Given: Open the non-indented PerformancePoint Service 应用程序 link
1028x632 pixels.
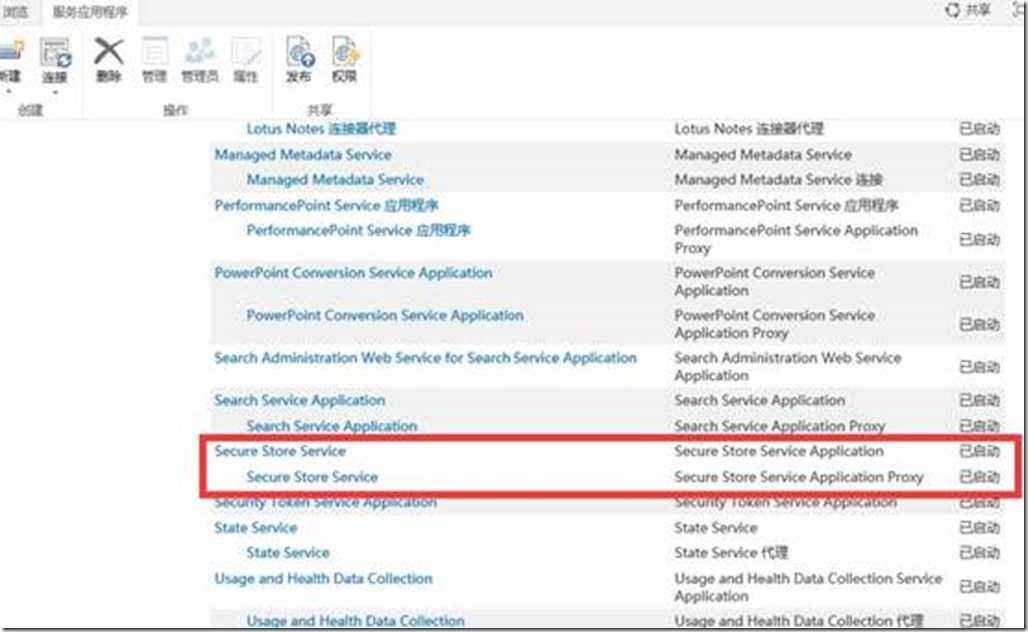Looking at the screenshot, I should point(326,205).
